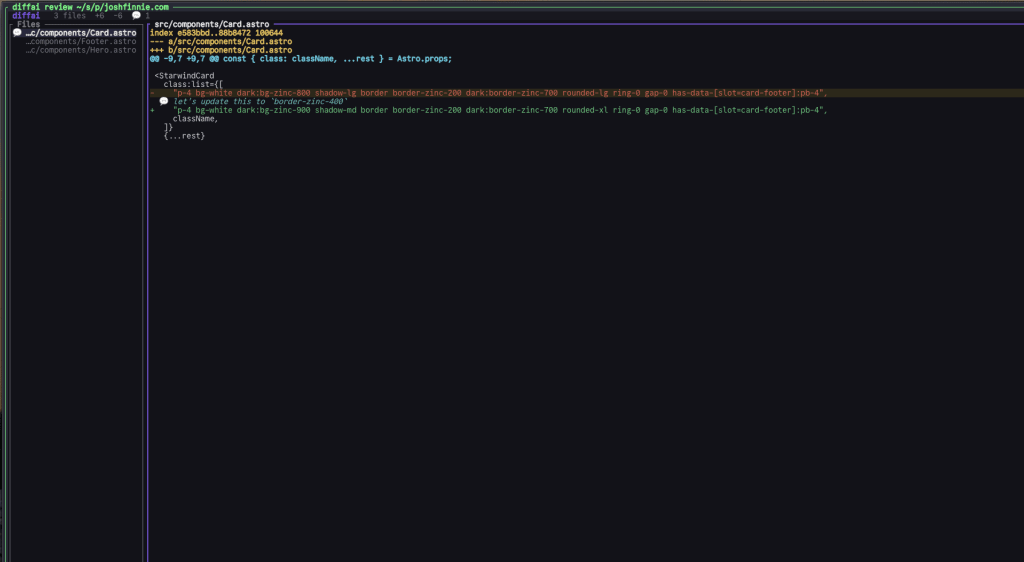Select inline comment text 'let's update this to border-zinc-400'
This screenshot has width=1024, height=562.
tap(261, 101)
